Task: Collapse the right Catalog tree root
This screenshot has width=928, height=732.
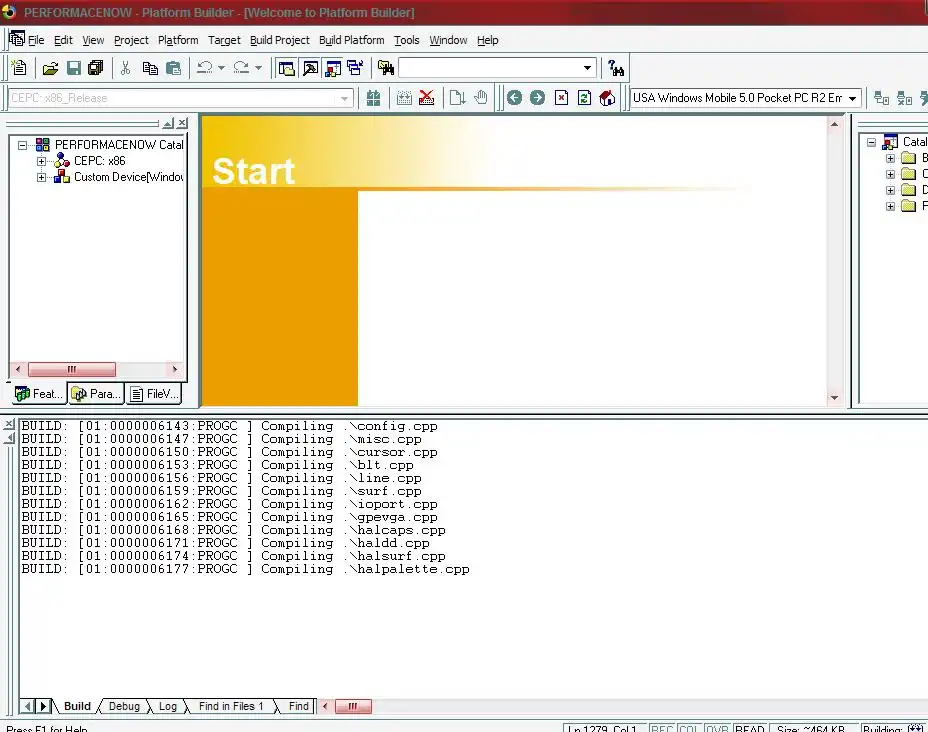Action: coord(872,142)
